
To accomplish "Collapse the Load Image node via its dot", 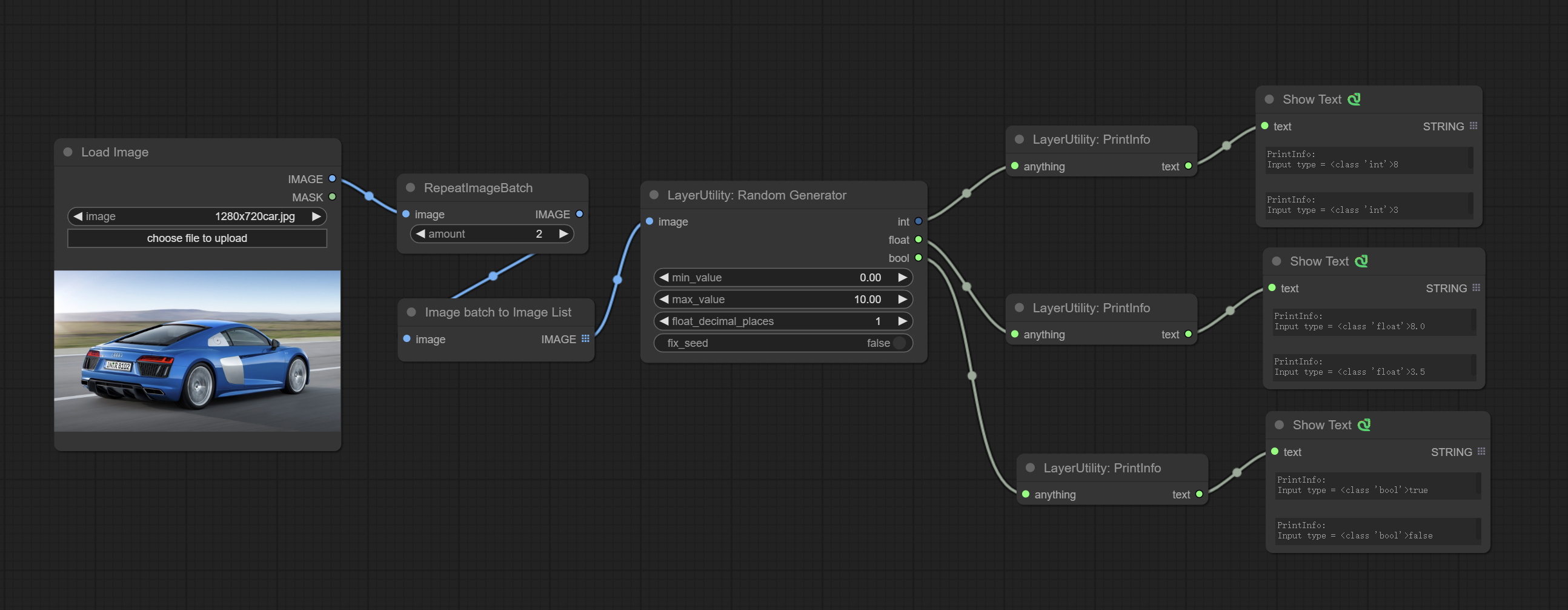I will click(x=68, y=152).
